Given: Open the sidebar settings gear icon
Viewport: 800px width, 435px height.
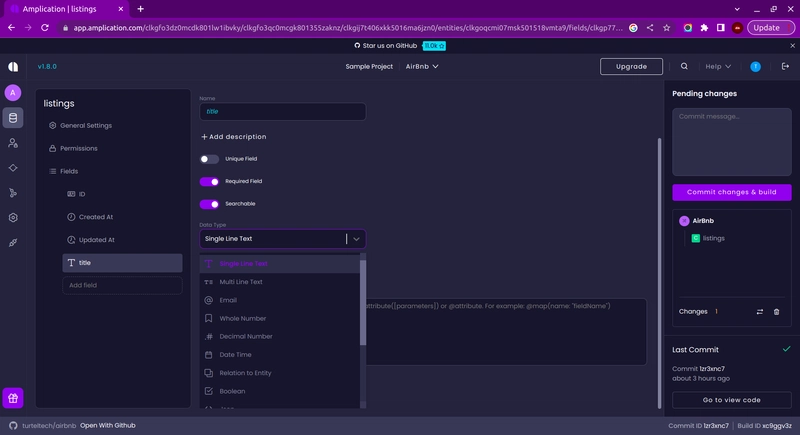Looking at the screenshot, I should coord(13,218).
